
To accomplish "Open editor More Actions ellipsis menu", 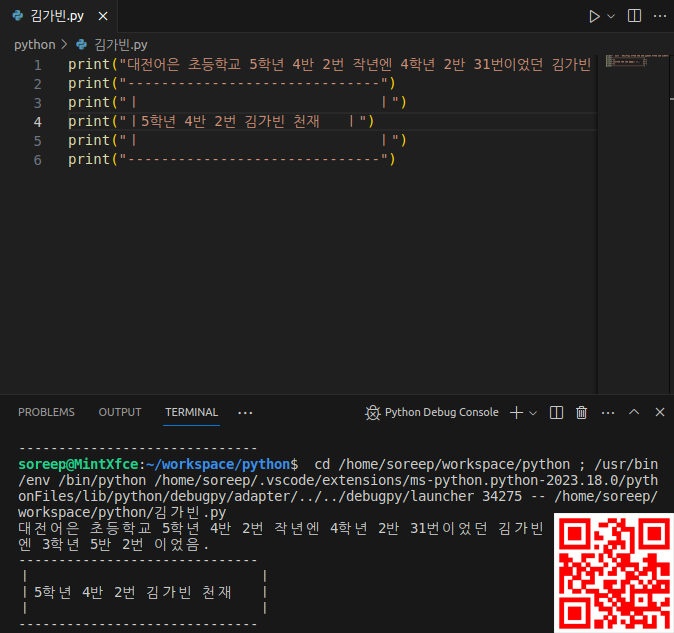I will (x=660, y=16).
